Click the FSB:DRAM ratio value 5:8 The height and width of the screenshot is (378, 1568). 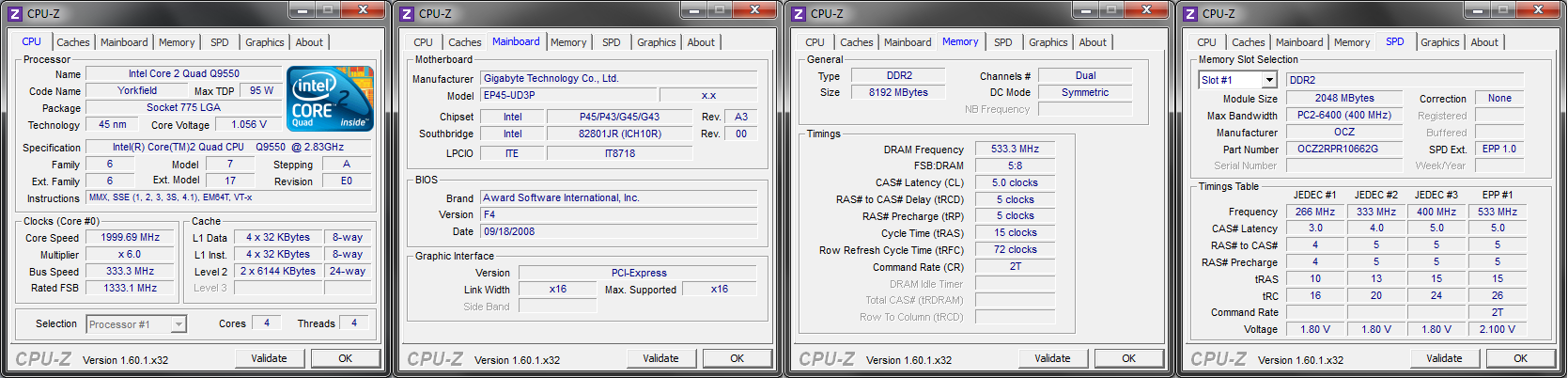coord(1015,165)
